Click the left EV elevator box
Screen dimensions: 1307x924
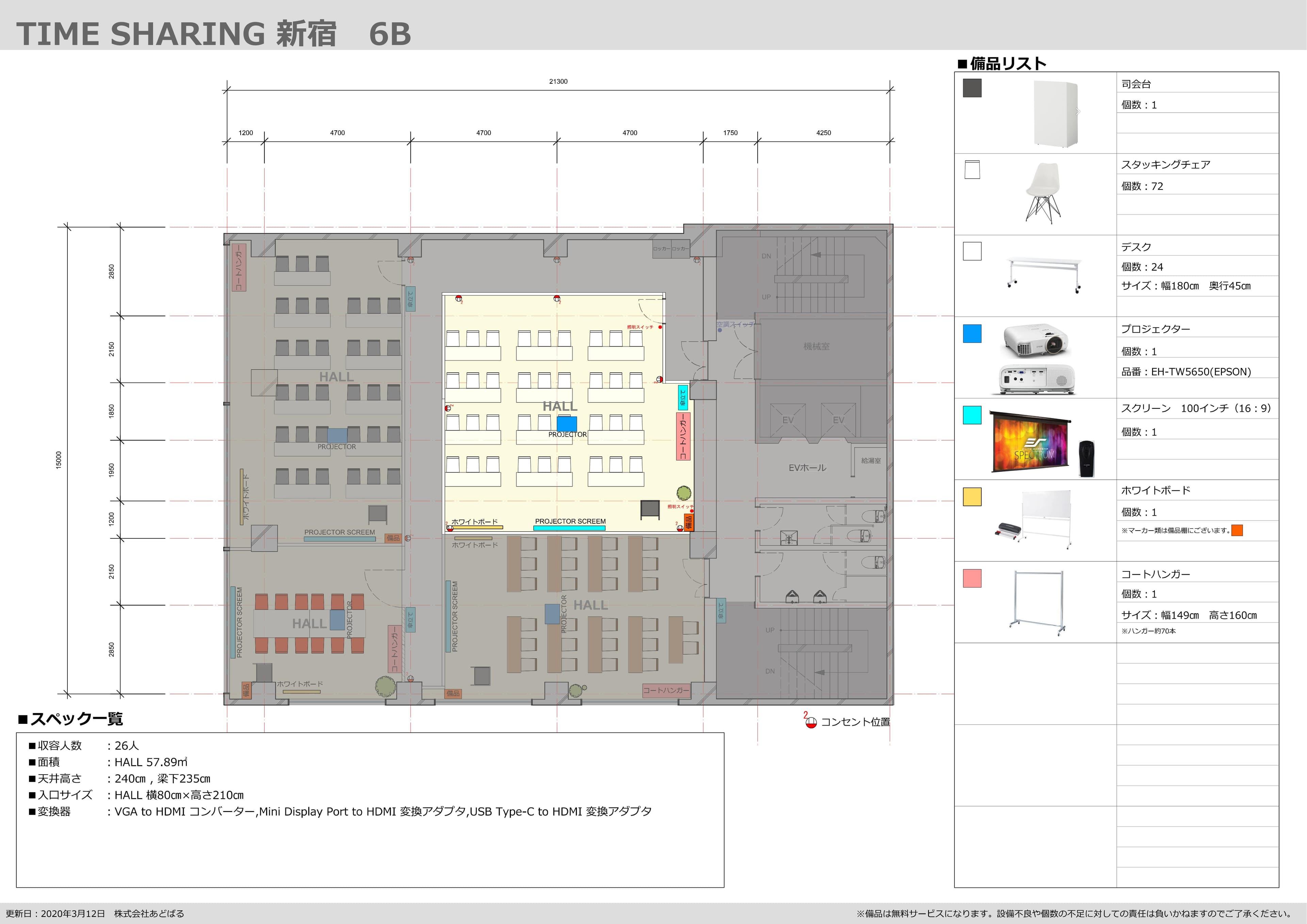788,420
